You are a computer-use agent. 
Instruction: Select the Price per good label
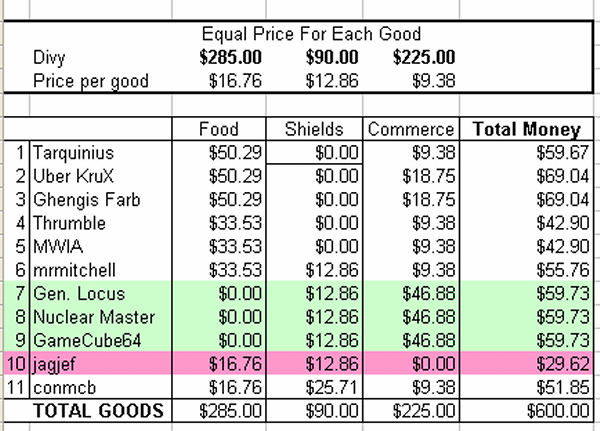coord(91,81)
